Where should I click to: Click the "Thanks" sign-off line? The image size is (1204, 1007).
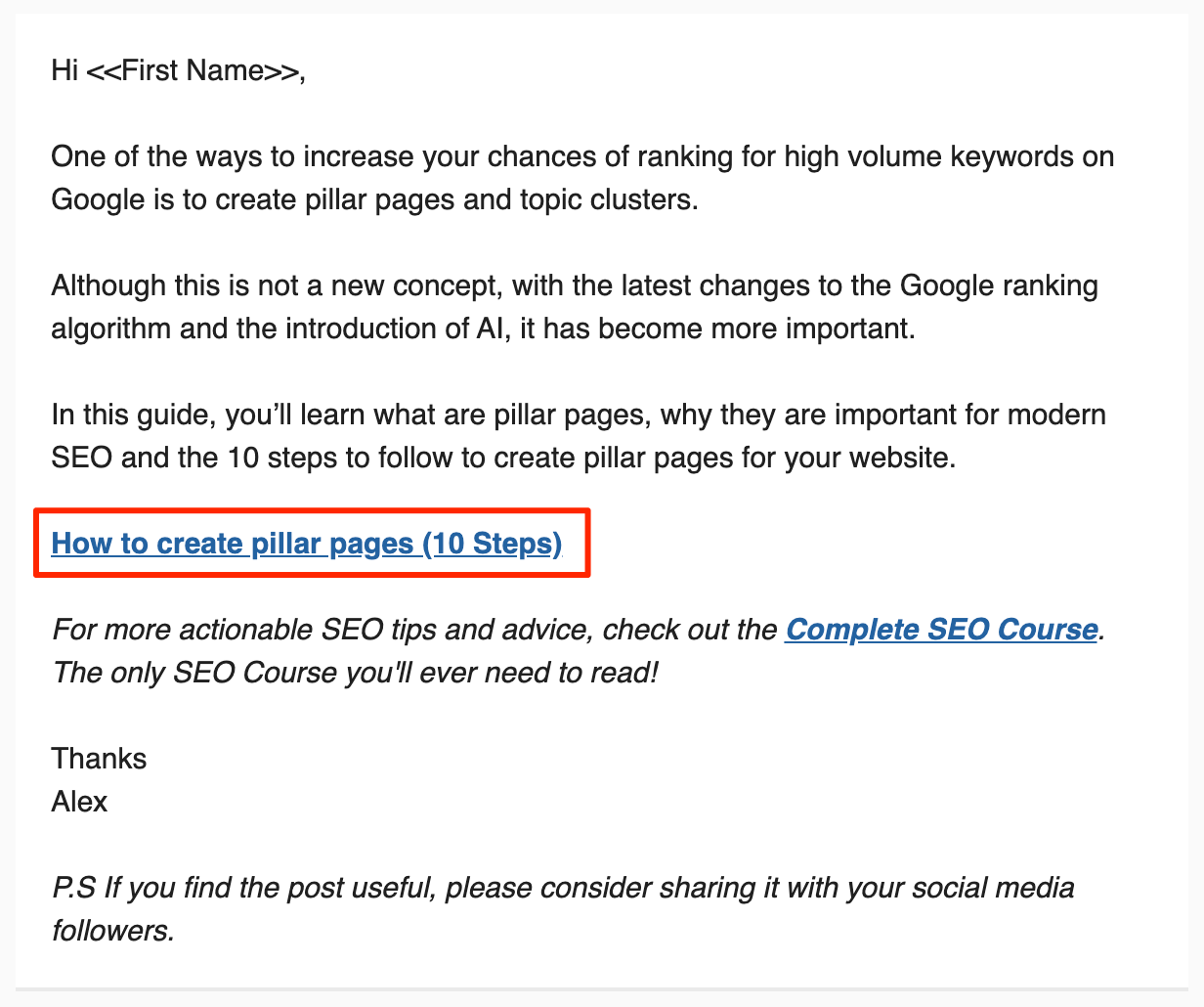(99, 759)
